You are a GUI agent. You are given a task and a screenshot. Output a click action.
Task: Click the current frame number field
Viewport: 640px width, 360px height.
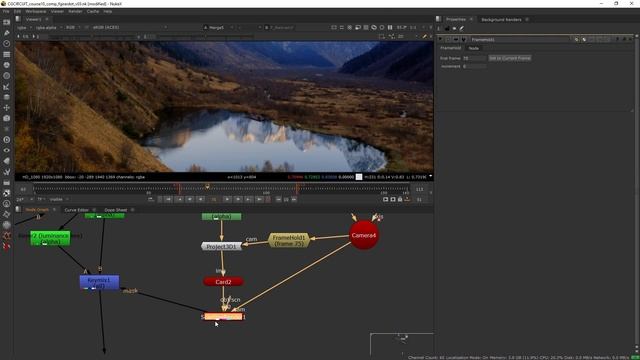213,200
